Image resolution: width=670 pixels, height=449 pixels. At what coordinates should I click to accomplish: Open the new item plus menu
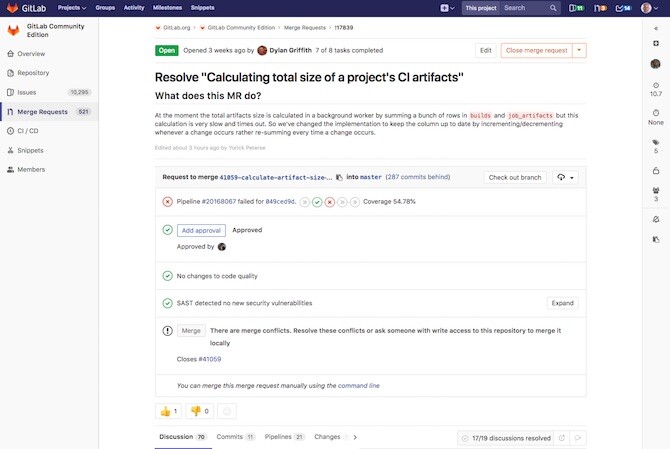447,8
